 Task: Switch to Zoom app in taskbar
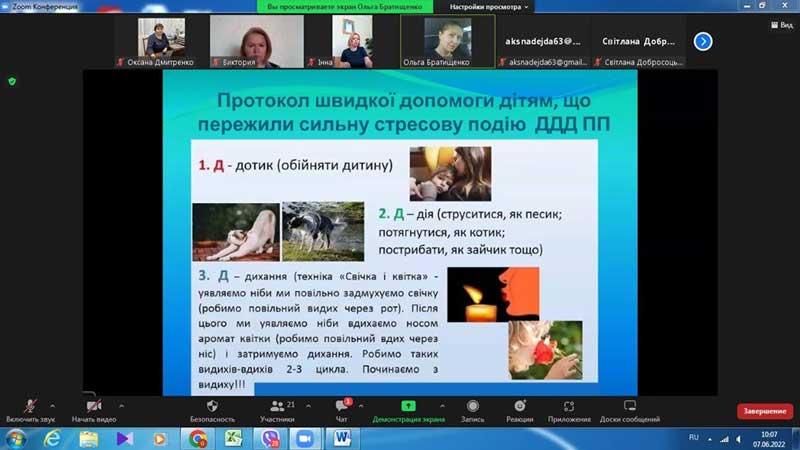tap(305, 439)
